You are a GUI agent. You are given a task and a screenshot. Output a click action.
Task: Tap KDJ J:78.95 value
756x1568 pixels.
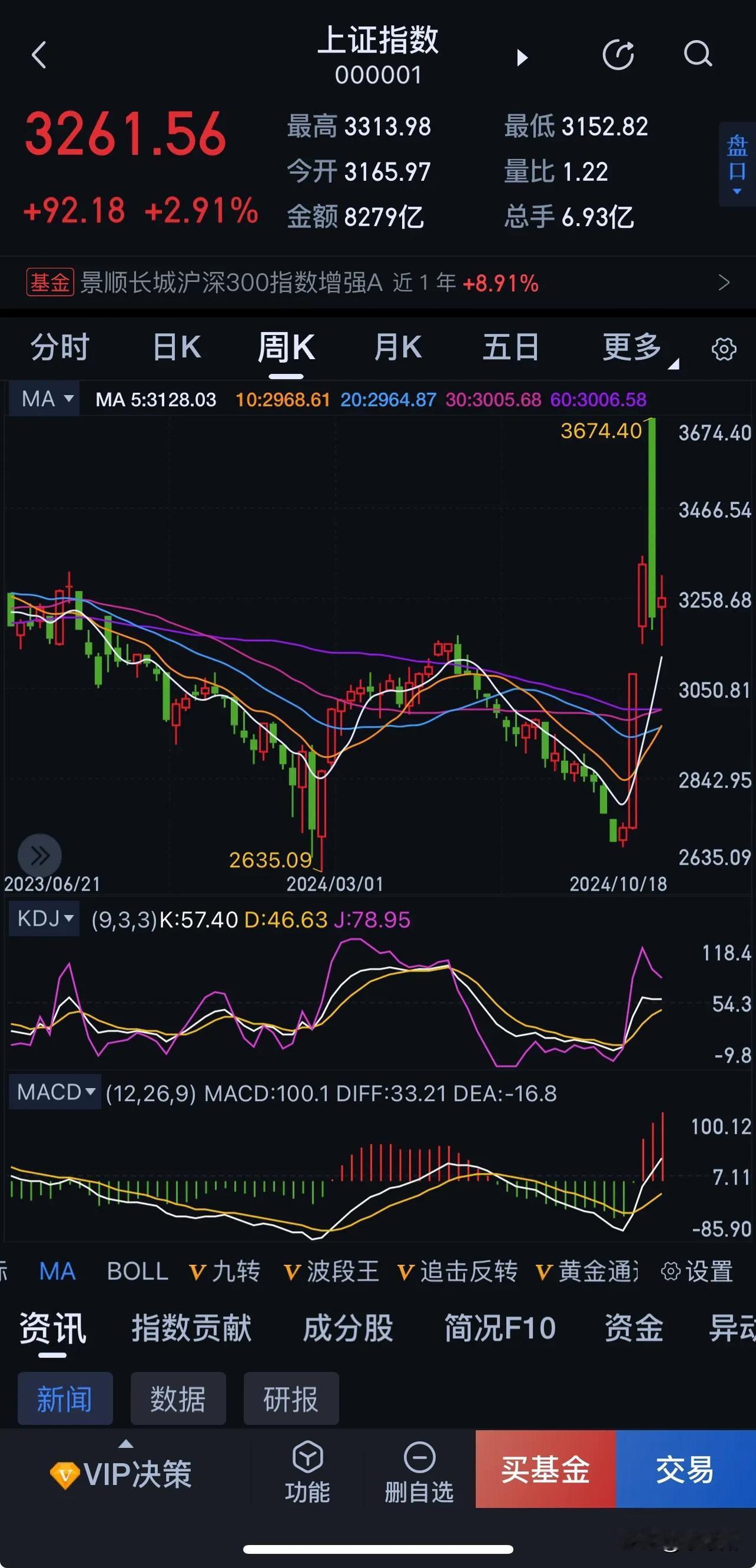pyautogui.click(x=372, y=919)
